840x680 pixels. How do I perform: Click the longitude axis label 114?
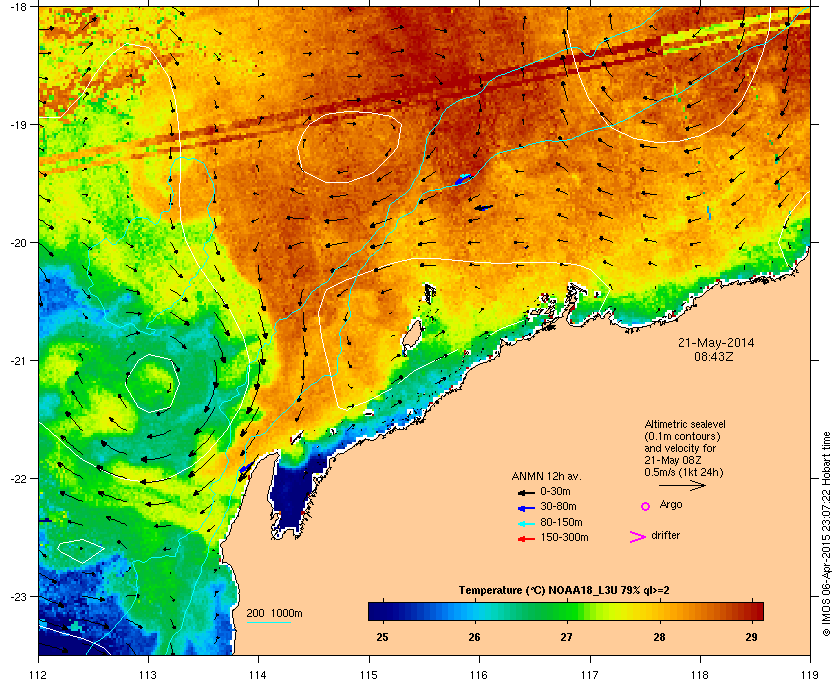tap(258, 675)
